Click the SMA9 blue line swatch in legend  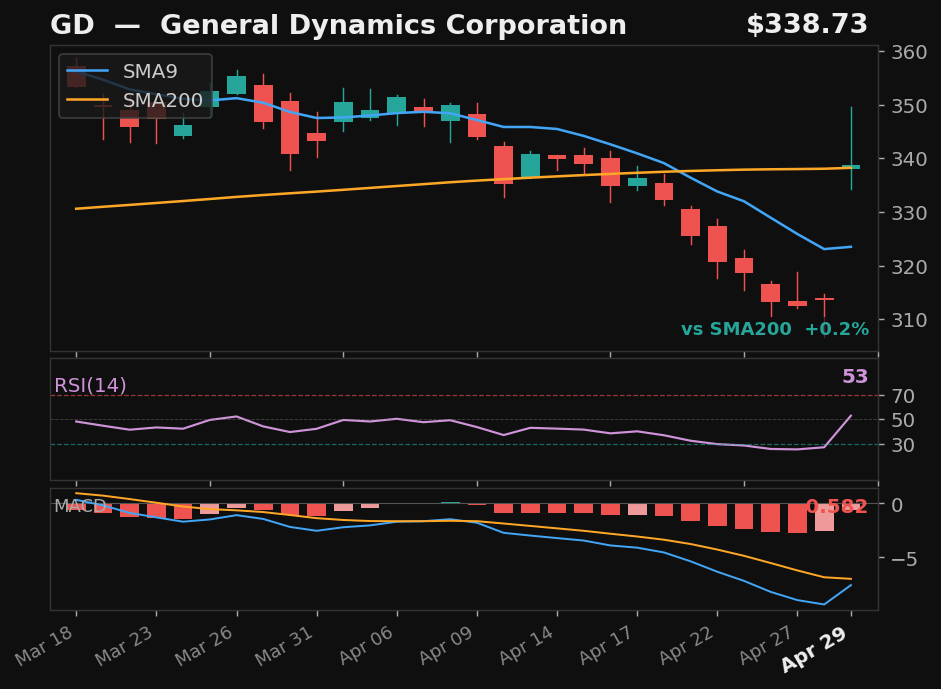pos(87,71)
